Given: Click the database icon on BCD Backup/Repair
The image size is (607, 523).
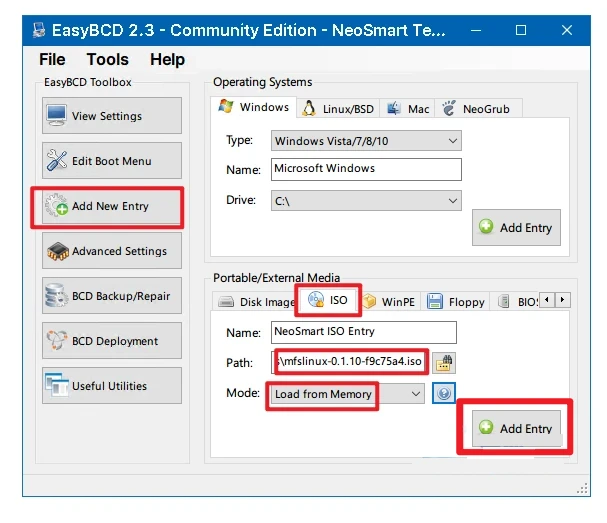Looking at the screenshot, I should click(56, 296).
